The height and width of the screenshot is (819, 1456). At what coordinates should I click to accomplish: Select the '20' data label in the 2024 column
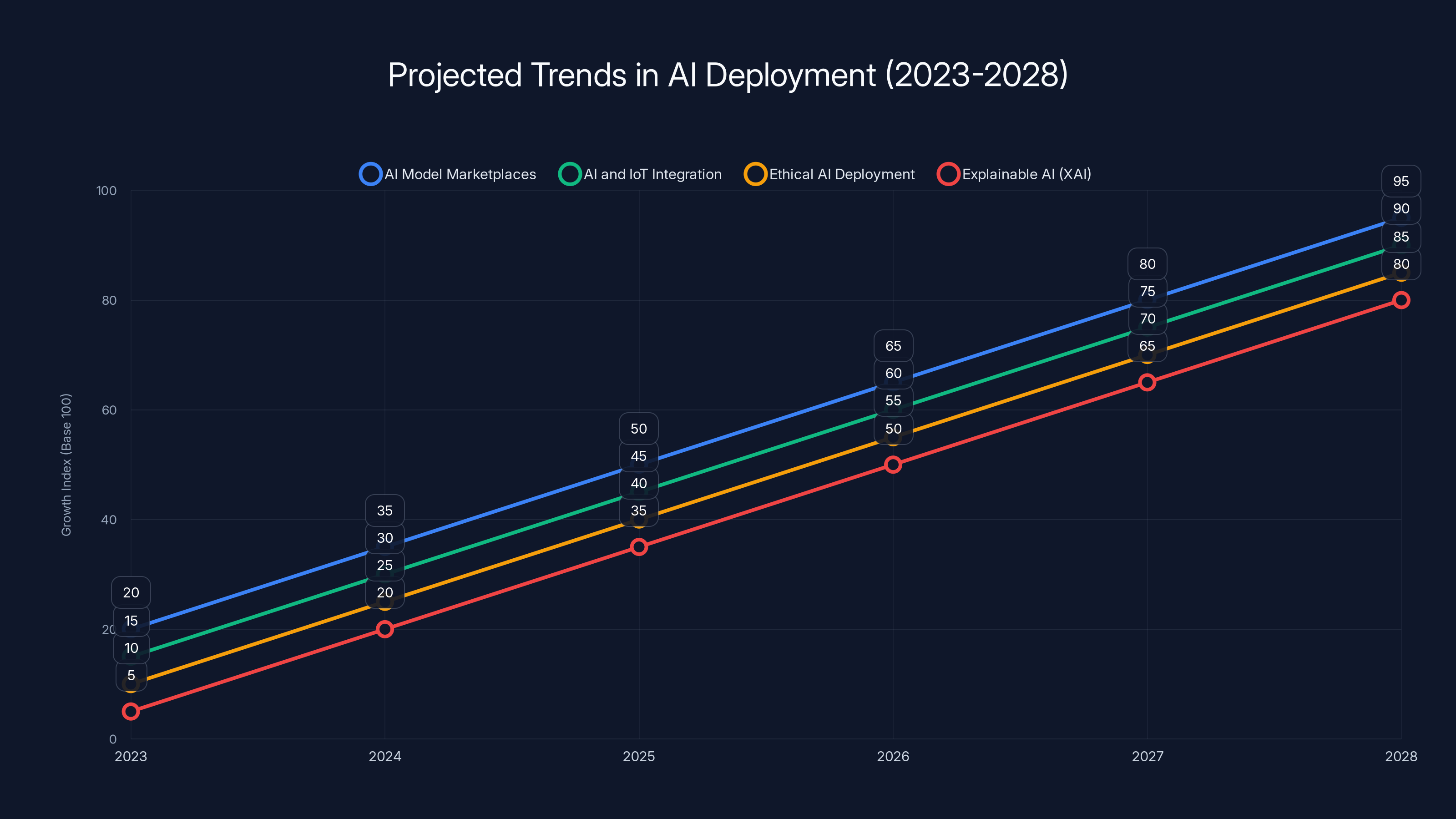(385, 592)
